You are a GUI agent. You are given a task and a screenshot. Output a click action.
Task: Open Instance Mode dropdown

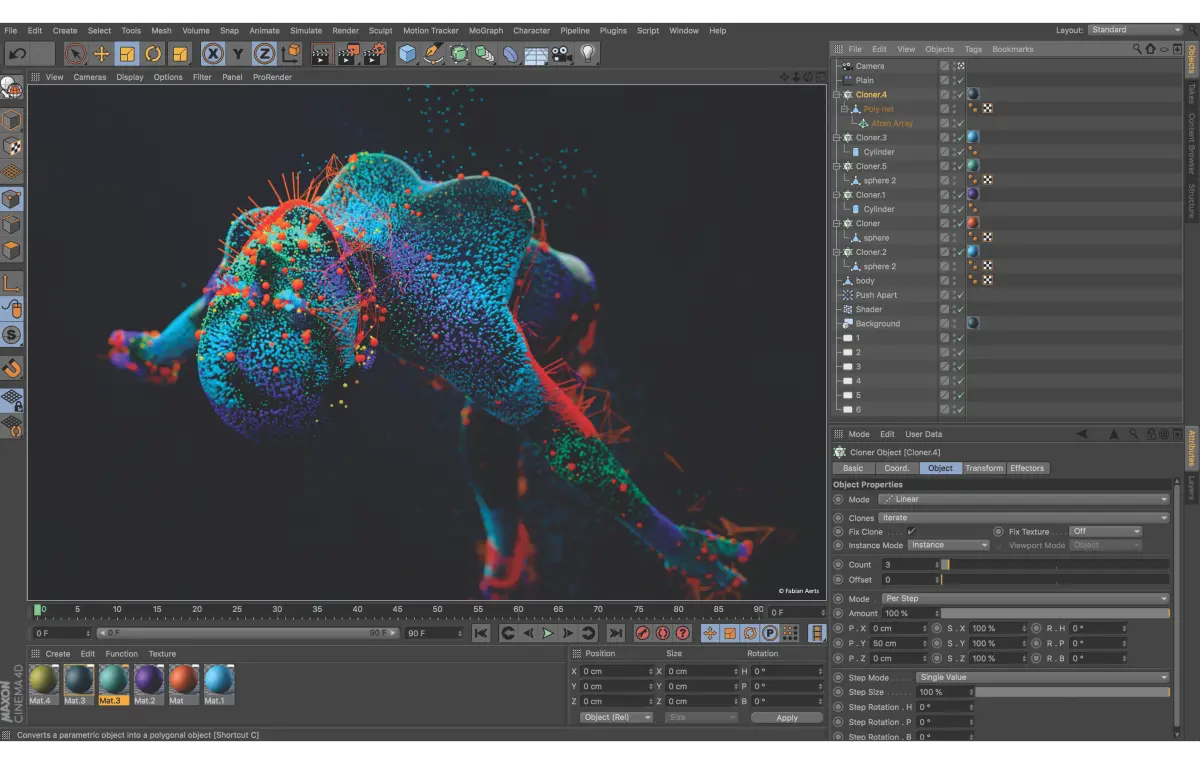tap(949, 545)
